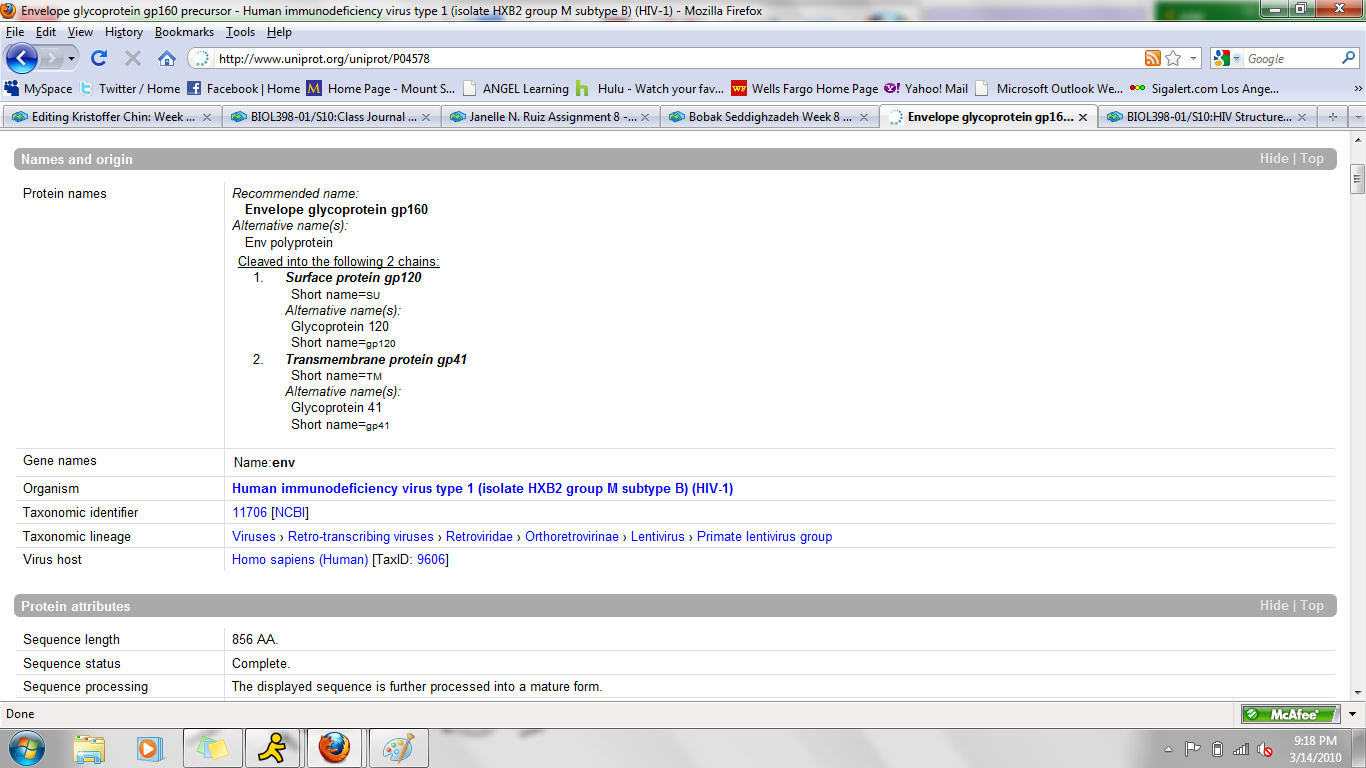
Task: Expand the URL bar history dropdown
Action: tap(1194, 59)
